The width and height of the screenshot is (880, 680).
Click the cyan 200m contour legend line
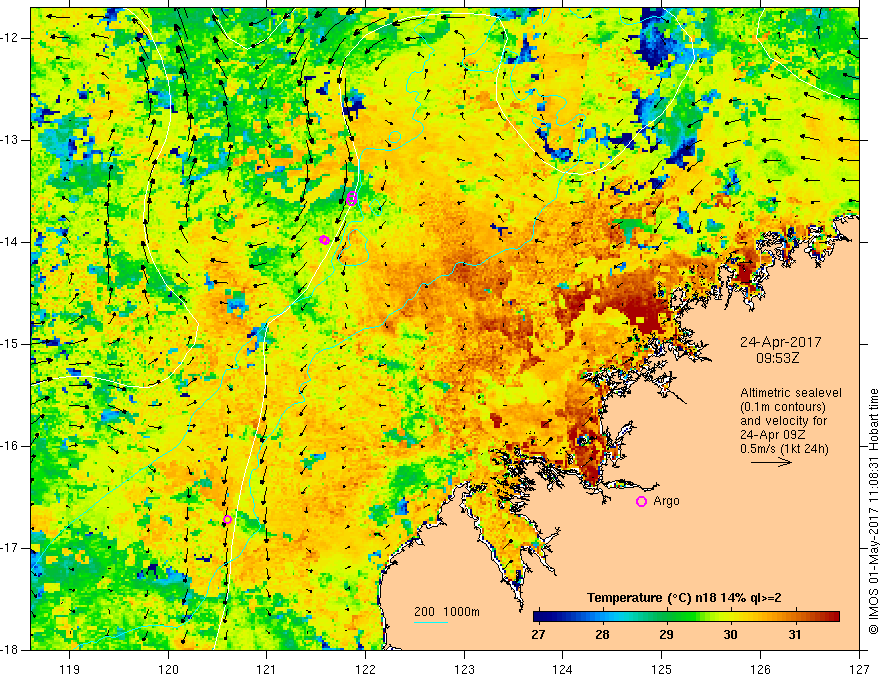tap(430, 623)
